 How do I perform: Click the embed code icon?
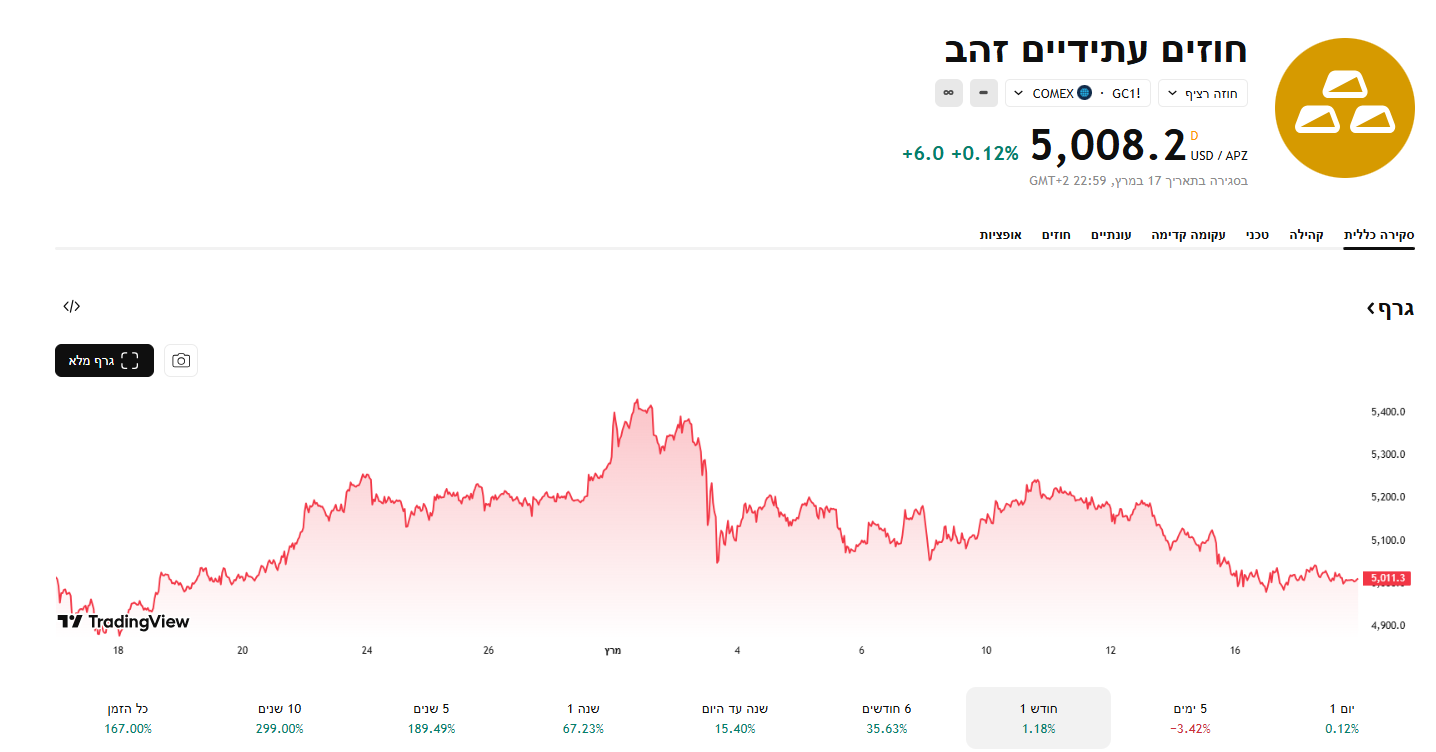71,306
